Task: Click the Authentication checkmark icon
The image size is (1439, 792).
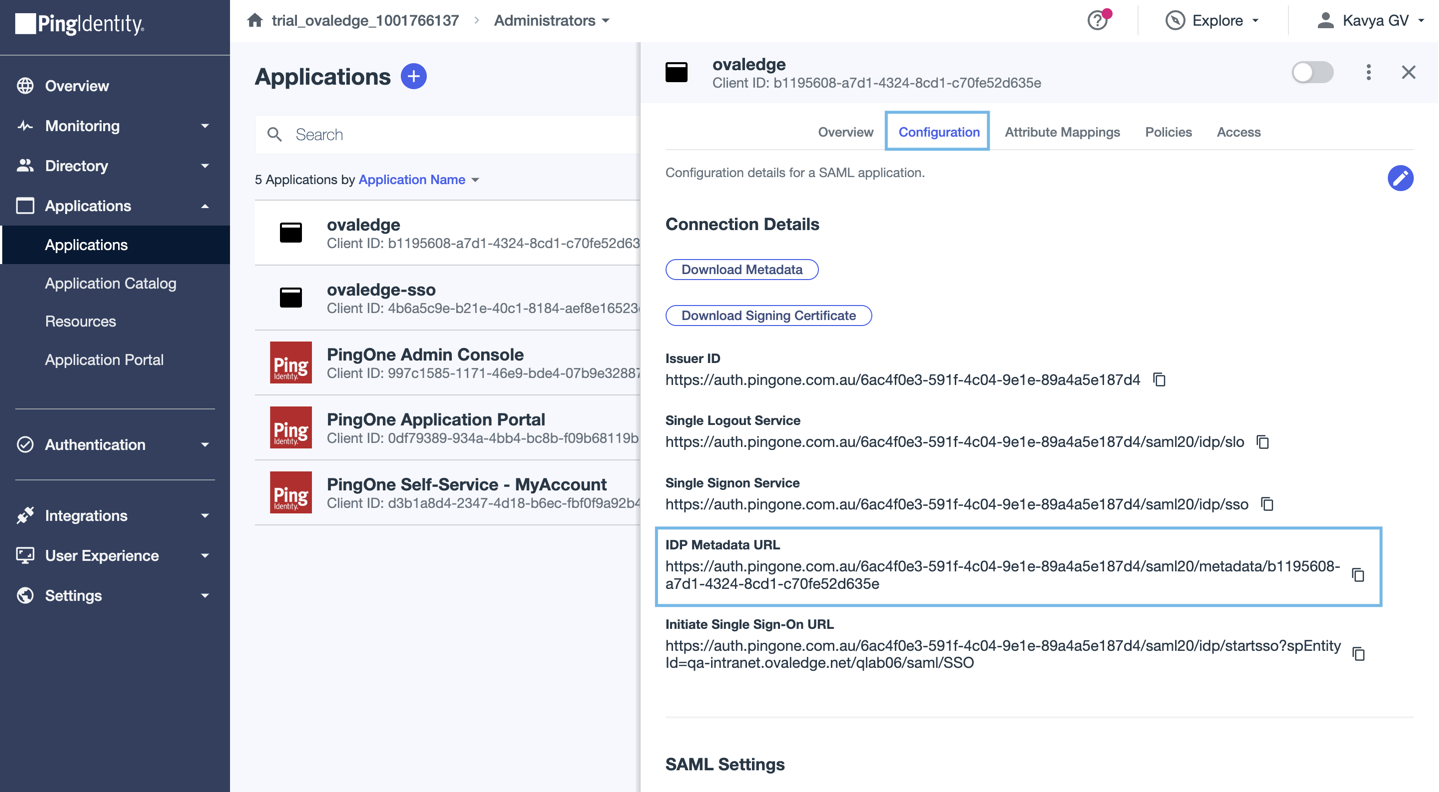Action: [25, 445]
